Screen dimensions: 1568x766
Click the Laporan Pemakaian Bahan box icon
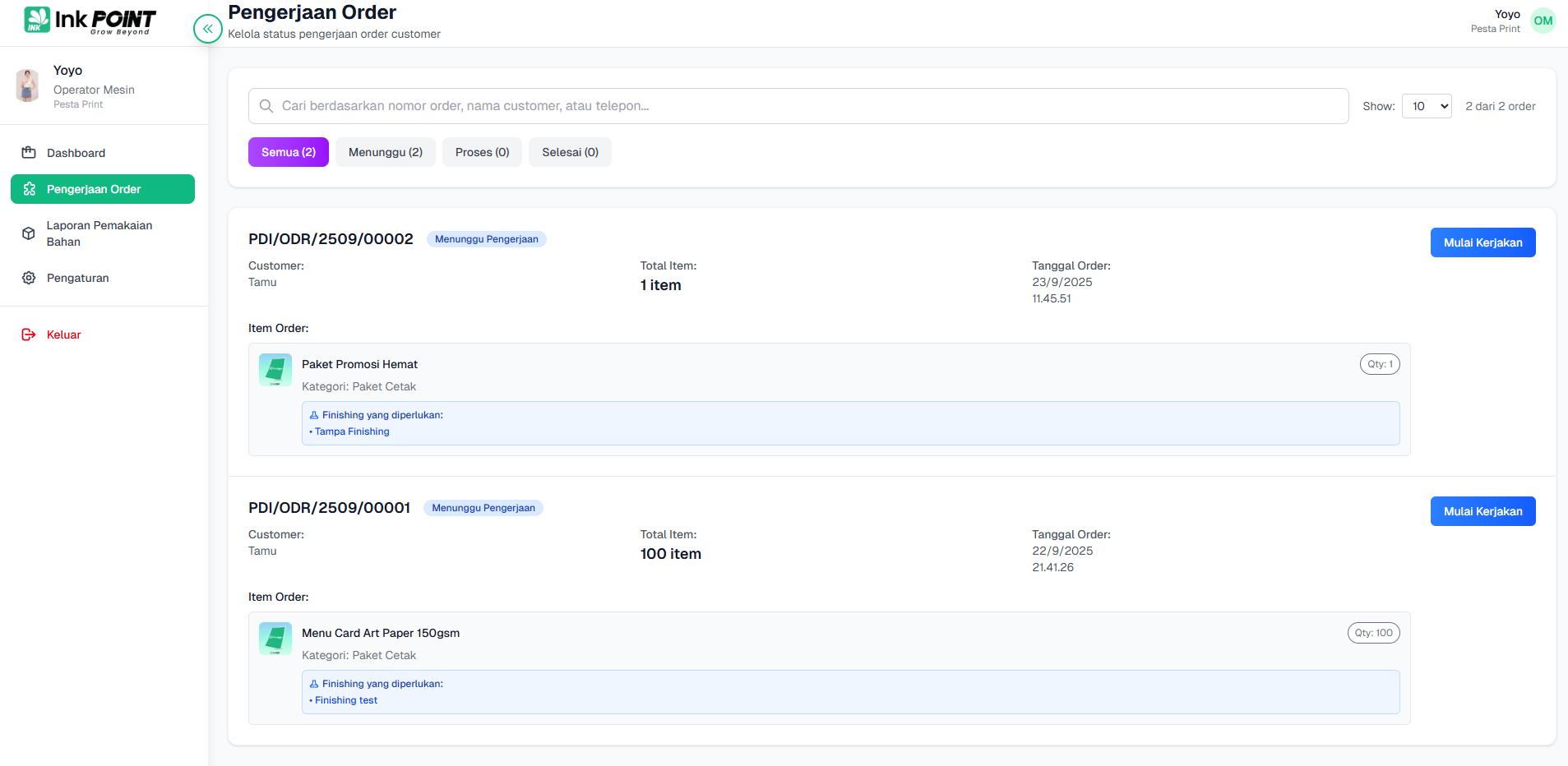coord(29,233)
